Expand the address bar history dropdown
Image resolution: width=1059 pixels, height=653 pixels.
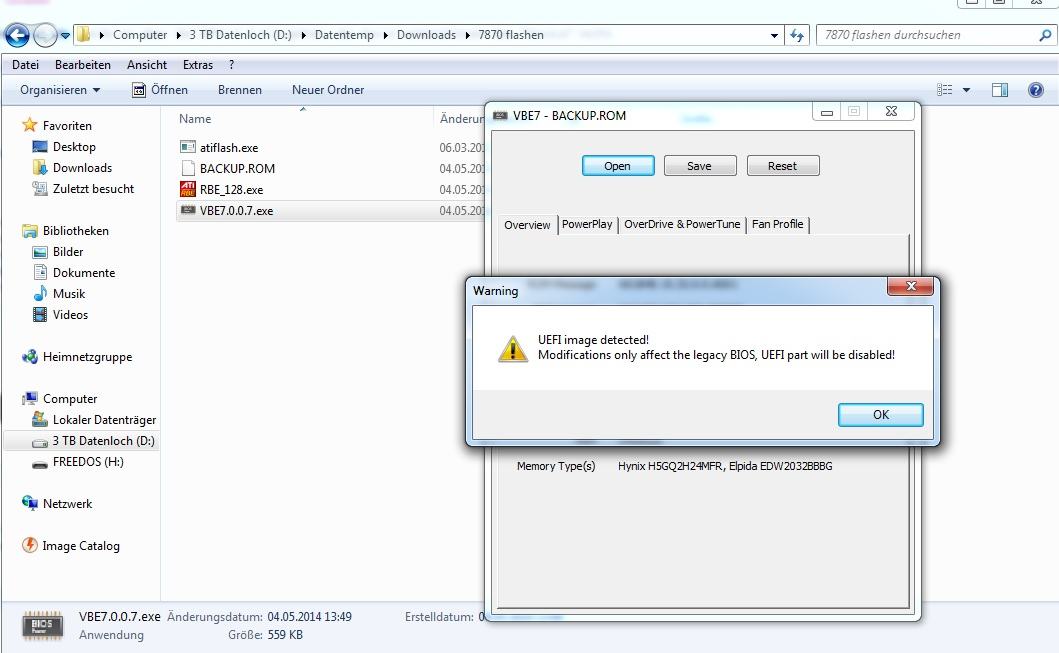coord(774,35)
